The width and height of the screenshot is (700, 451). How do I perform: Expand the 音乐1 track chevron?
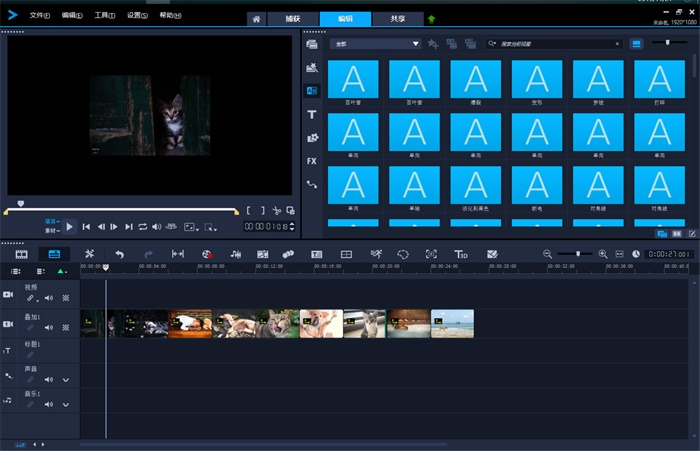coord(66,405)
